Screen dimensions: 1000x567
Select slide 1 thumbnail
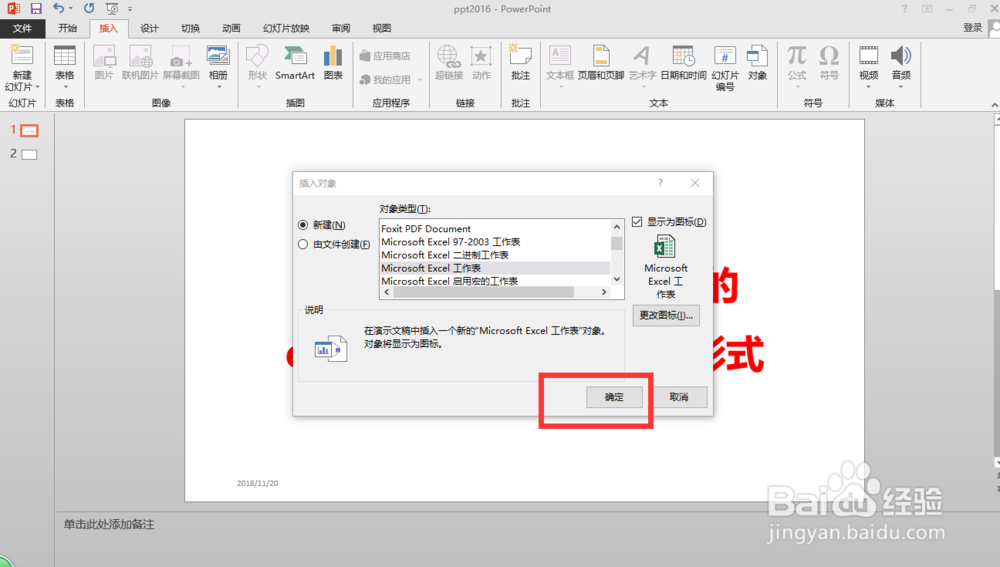pos(29,130)
